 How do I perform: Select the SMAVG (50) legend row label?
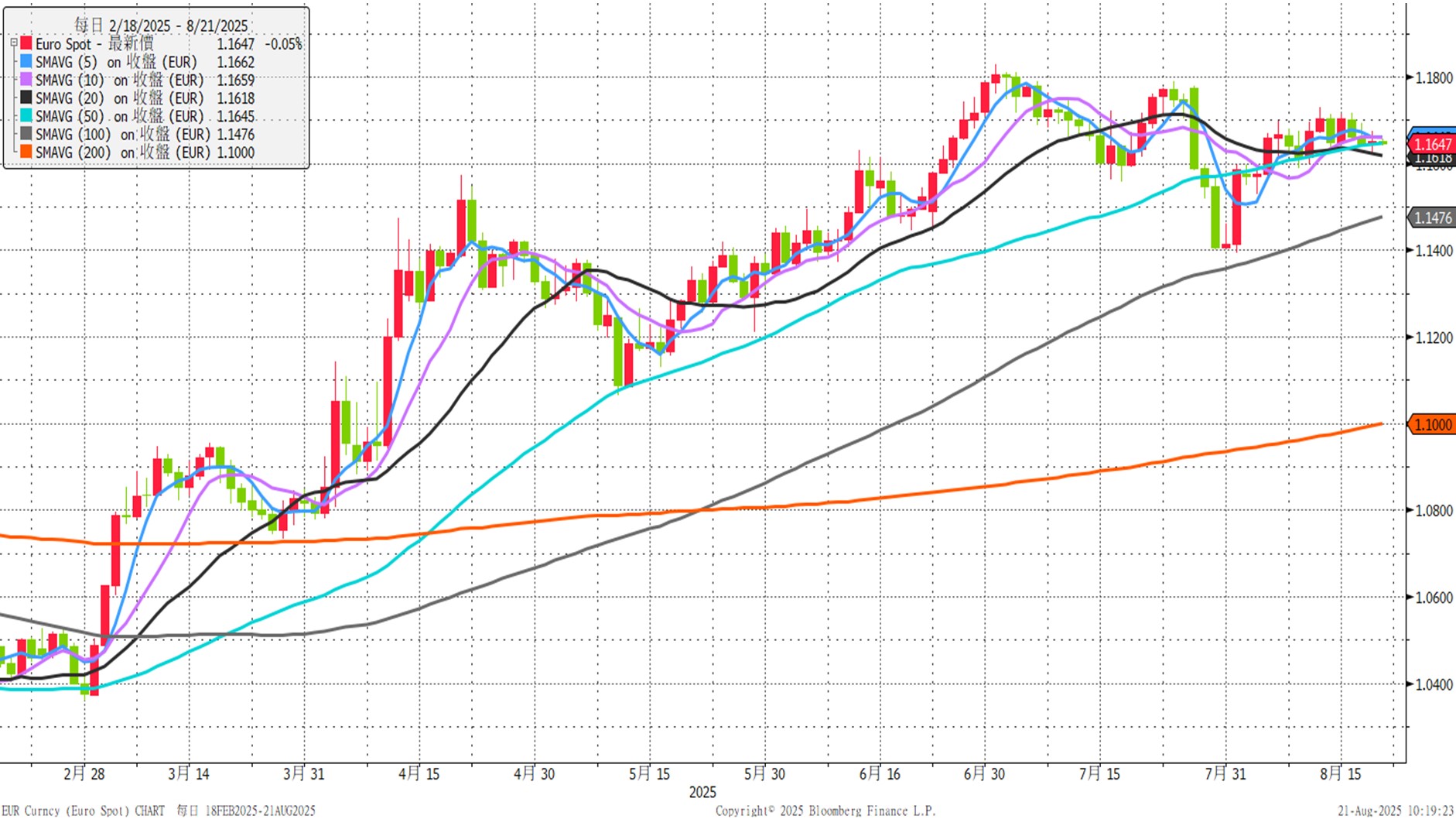point(120,116)
